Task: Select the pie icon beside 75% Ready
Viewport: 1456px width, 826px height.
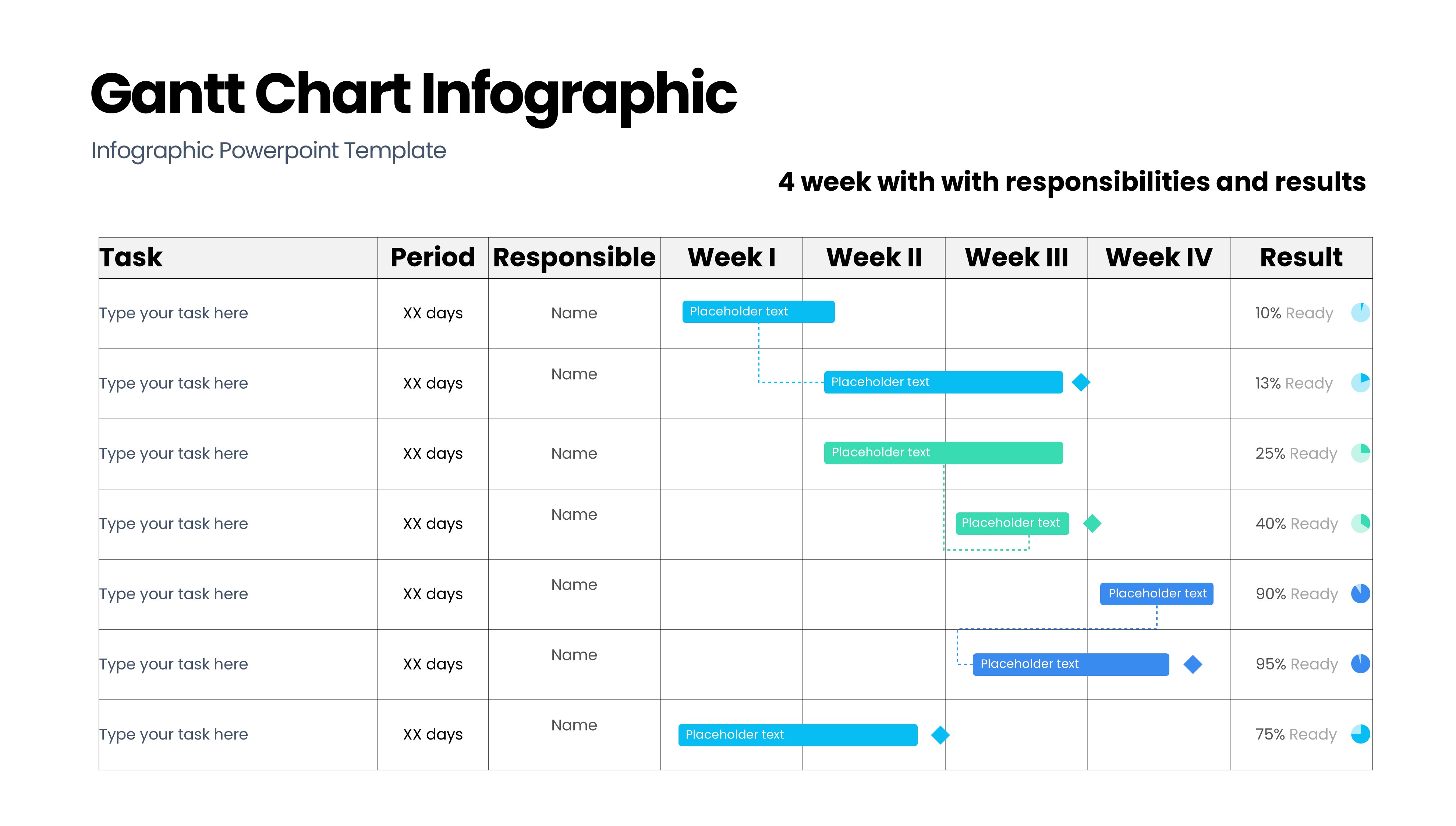Action: [1360, 734]
